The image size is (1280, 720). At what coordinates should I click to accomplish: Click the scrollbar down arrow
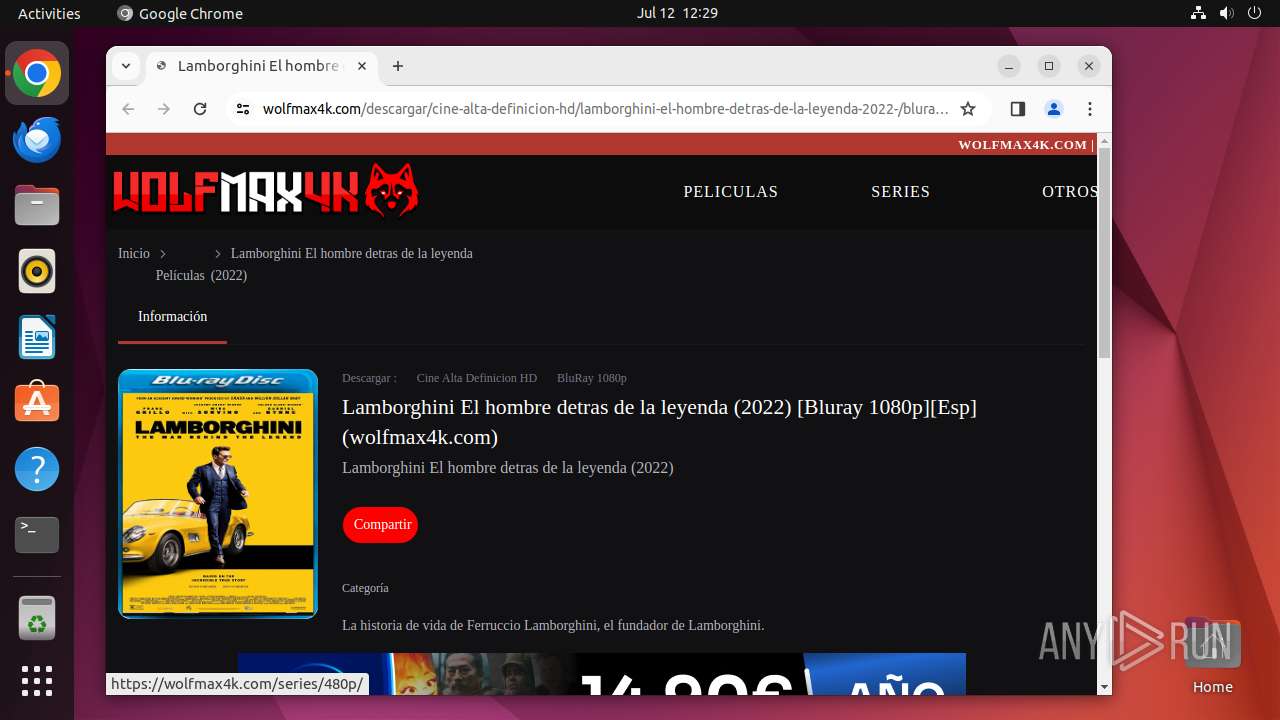[x=1104, y=687]
